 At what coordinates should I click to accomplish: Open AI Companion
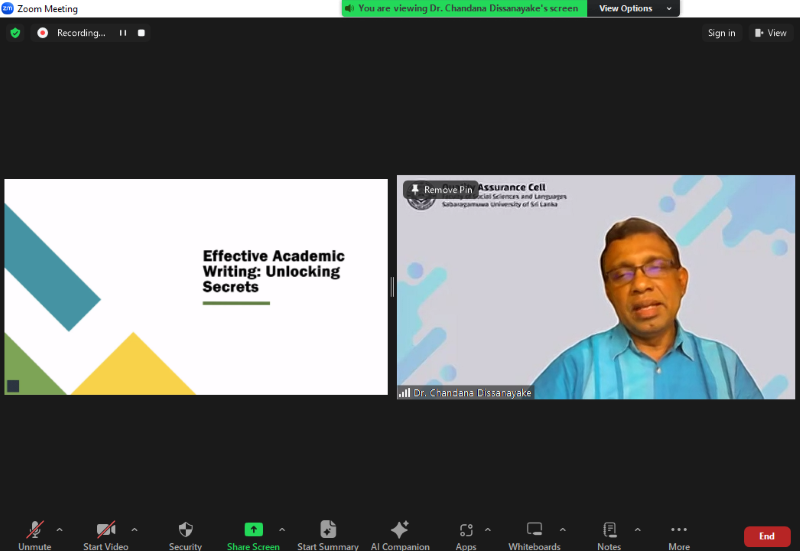click(400, 531)
